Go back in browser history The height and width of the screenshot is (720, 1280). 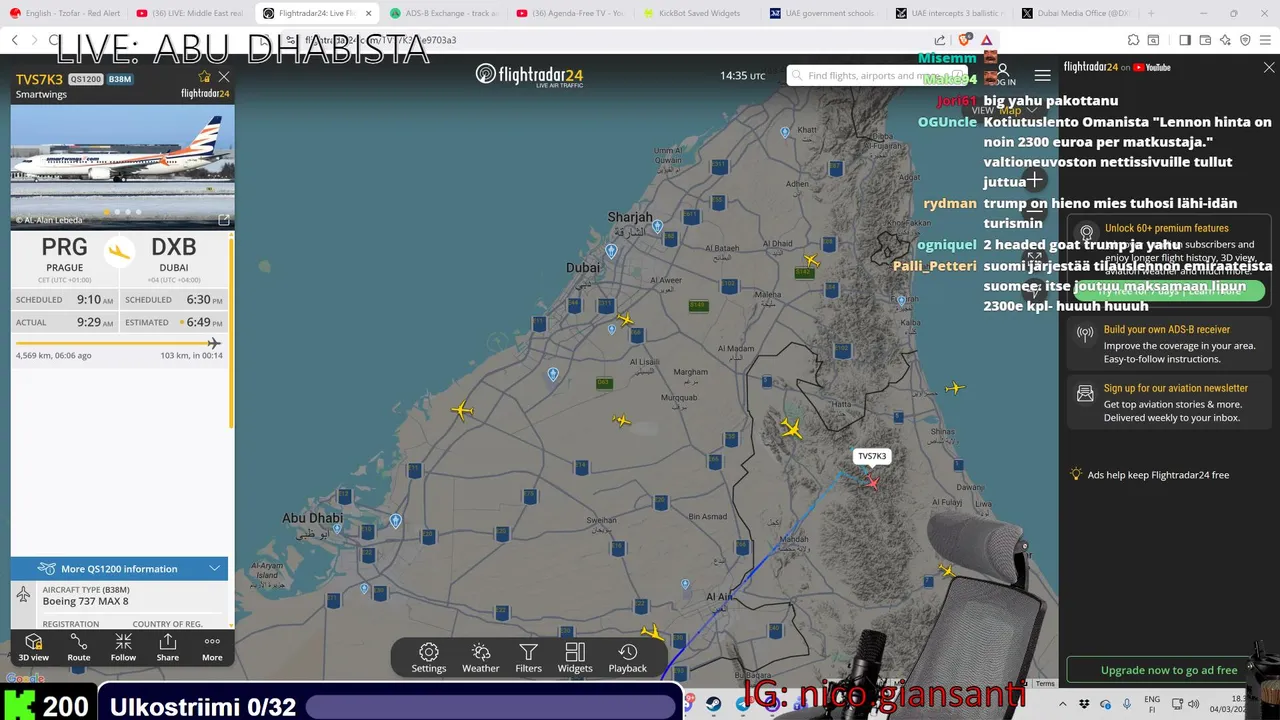tap(14, 40)
